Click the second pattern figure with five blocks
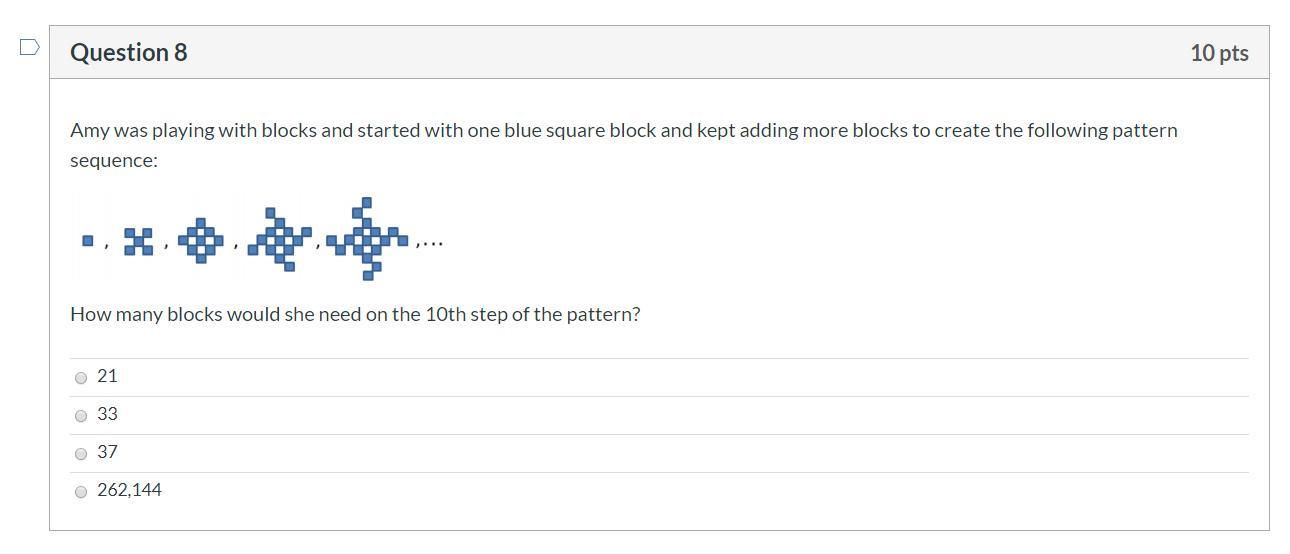Screen dimensions: 1290x554 pyautogui.click(x=138, y=241)
